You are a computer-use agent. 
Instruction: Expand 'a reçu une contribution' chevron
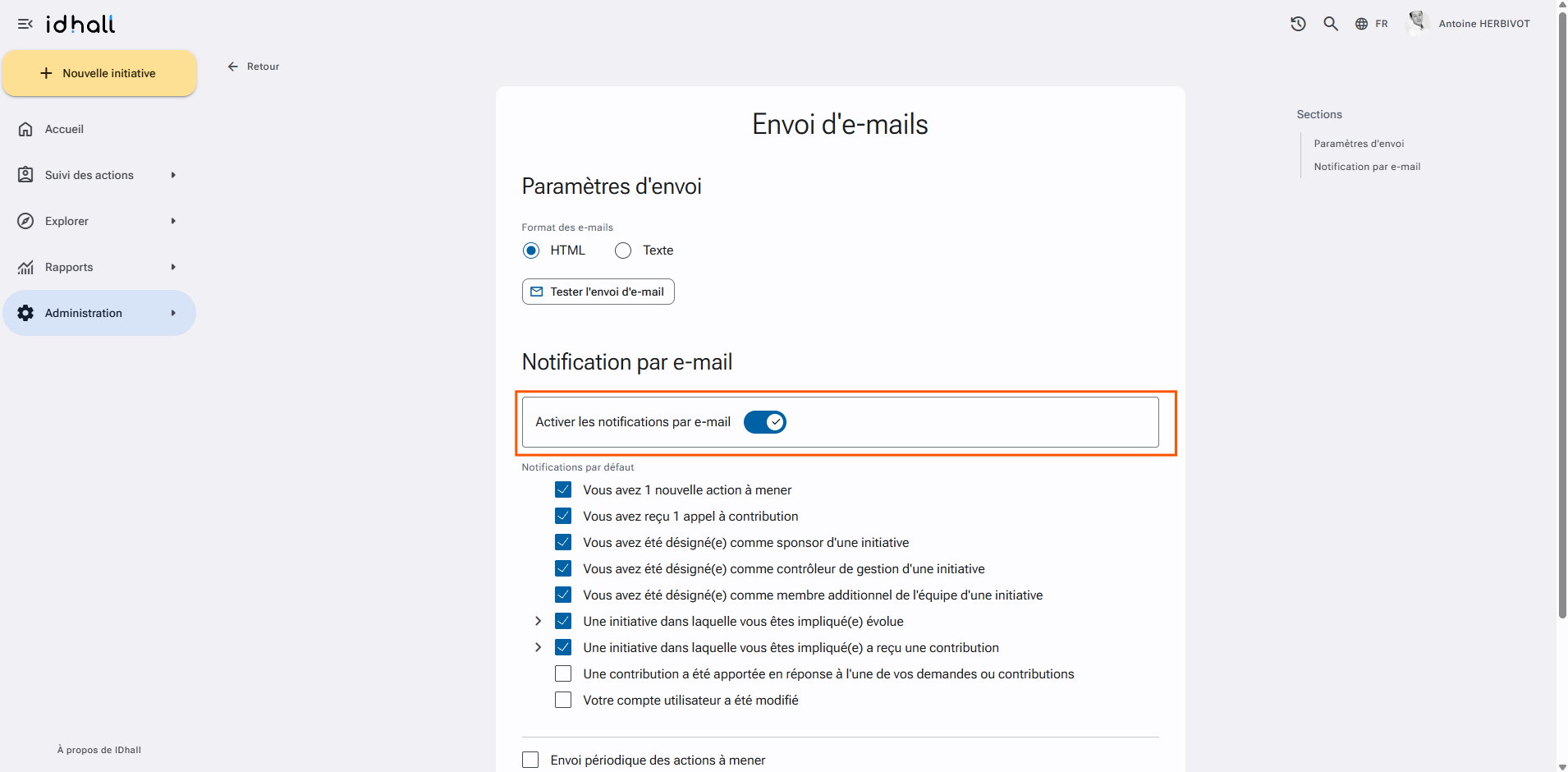point(538,648)
